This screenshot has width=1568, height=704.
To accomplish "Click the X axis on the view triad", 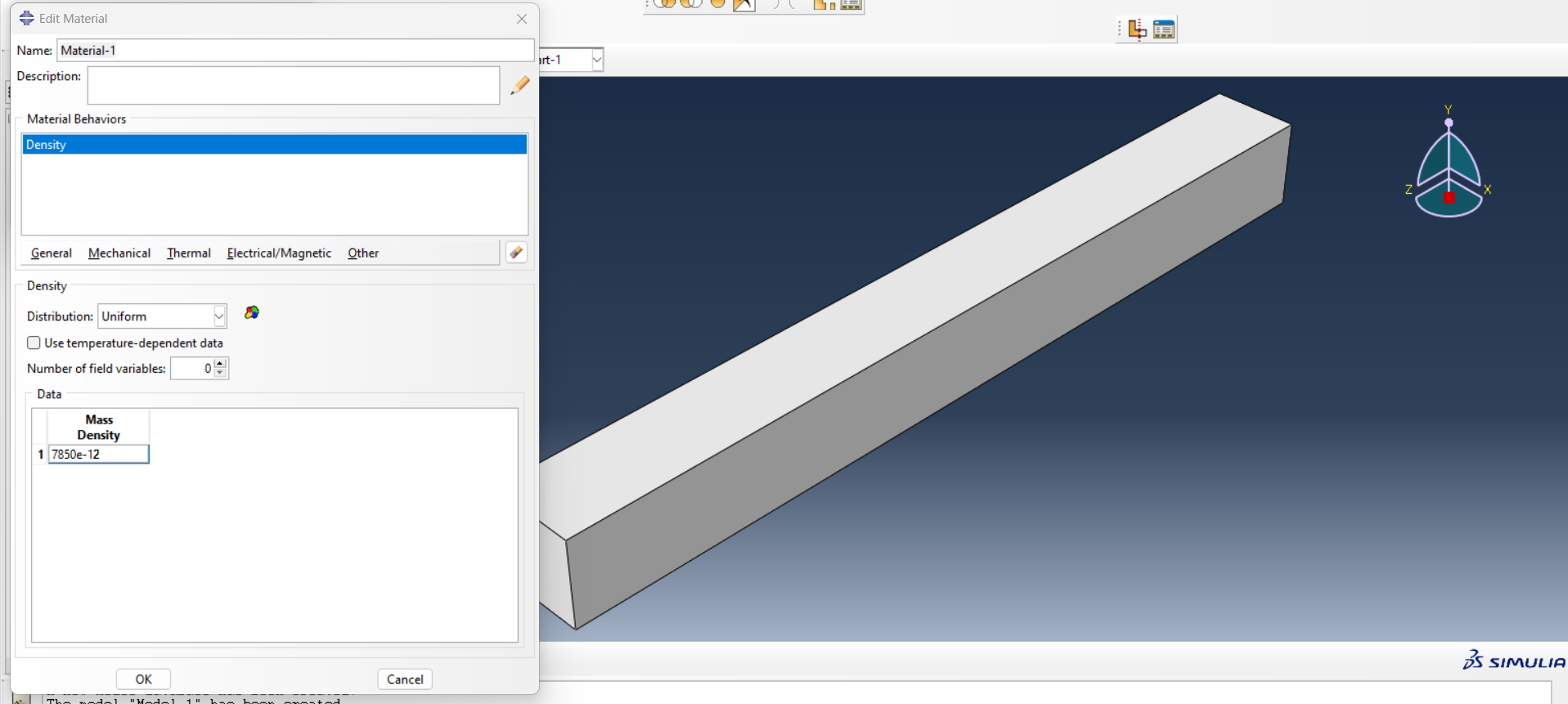I will pos(1487,190).
